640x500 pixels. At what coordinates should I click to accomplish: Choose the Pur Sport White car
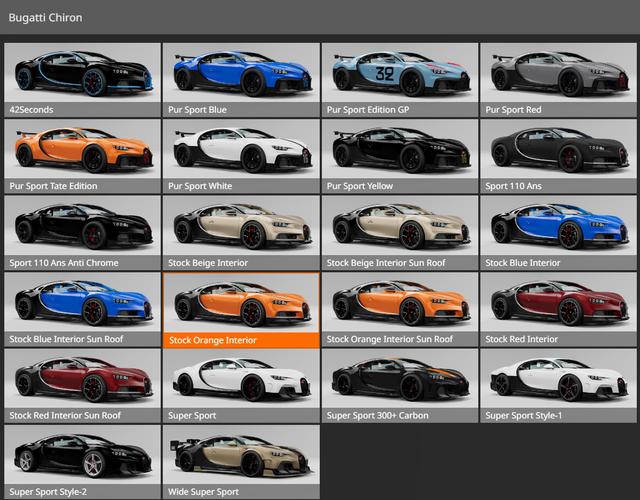[241, 156]
